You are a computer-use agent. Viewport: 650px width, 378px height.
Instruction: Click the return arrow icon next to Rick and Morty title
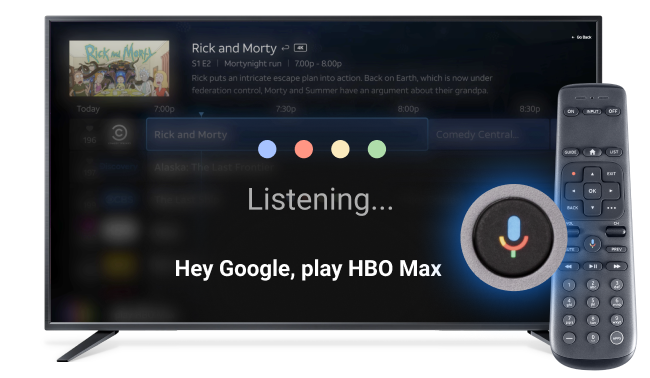(x=285, y=48)
